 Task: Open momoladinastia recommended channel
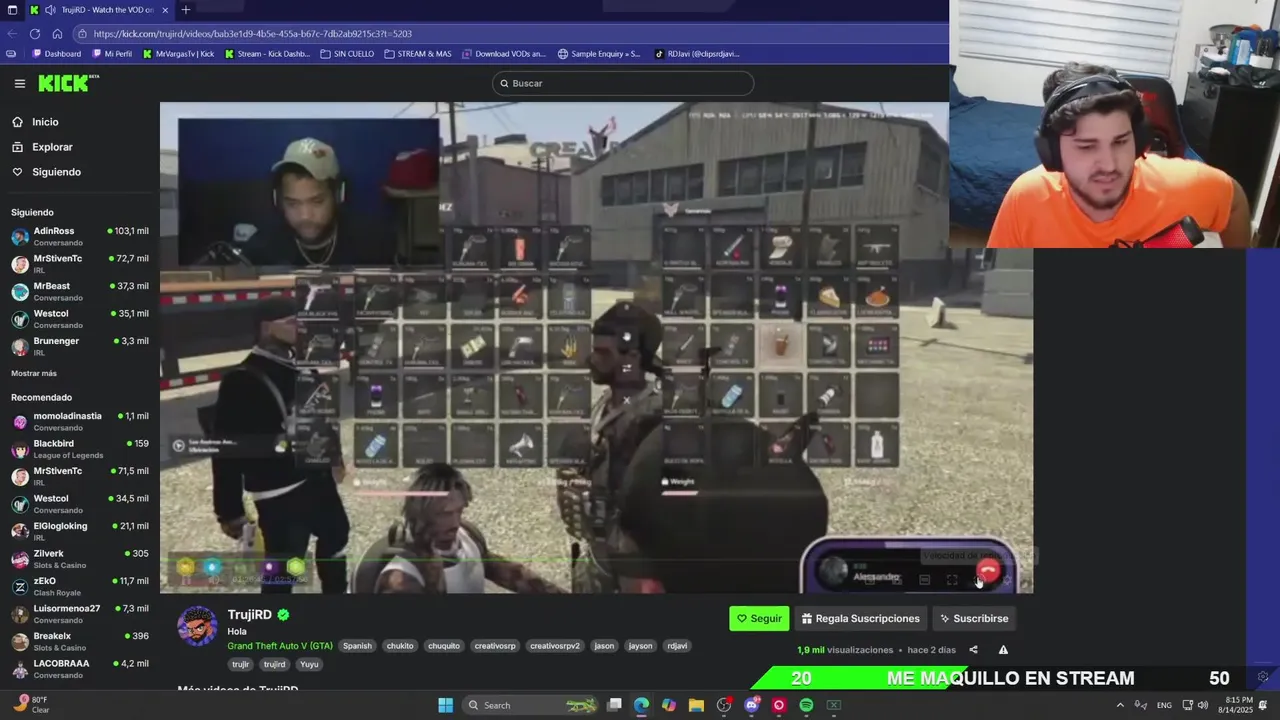click(x=80, y=421)
